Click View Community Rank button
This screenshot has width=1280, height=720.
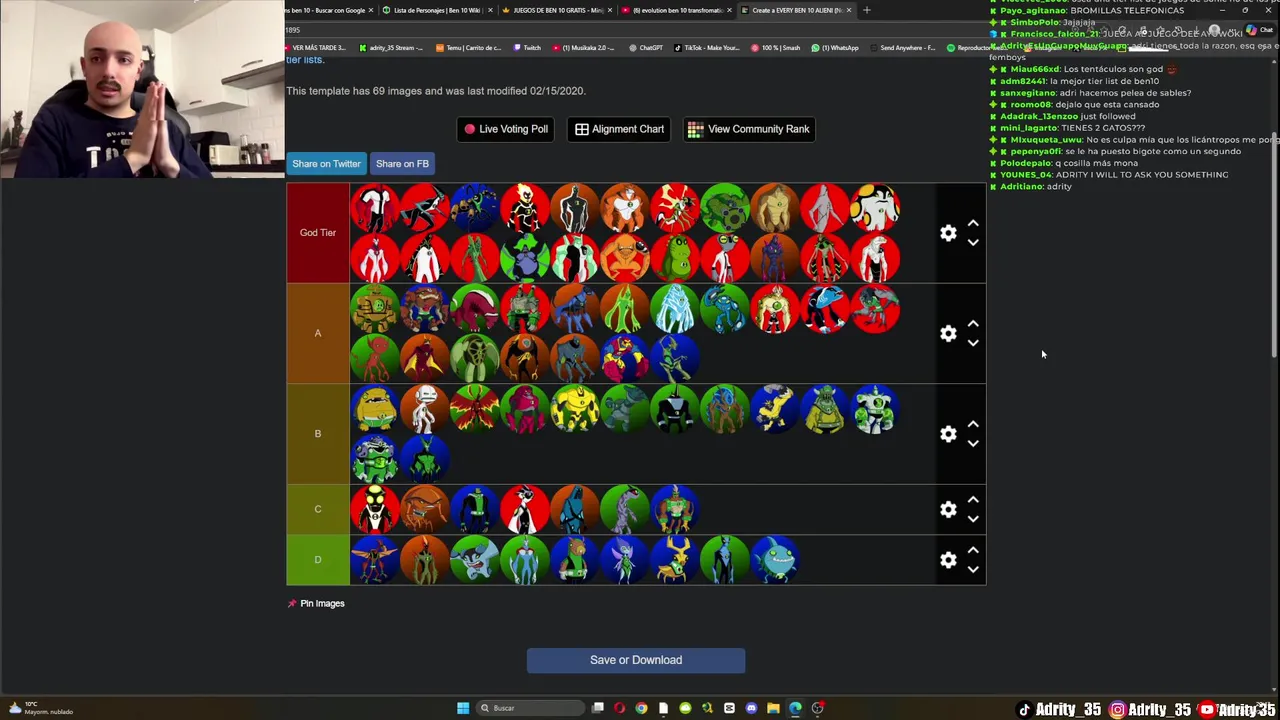click(x=748, y=129)
